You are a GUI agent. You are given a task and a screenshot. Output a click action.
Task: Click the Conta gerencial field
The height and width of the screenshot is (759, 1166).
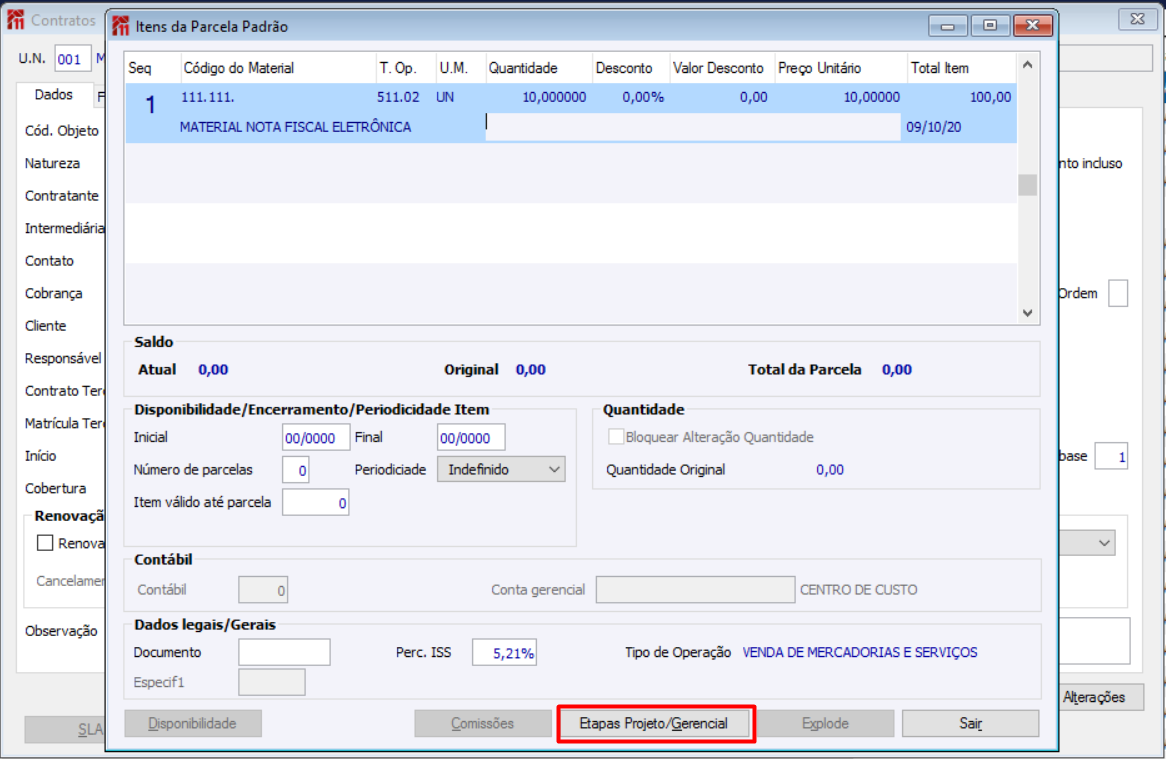click(695, 590)
